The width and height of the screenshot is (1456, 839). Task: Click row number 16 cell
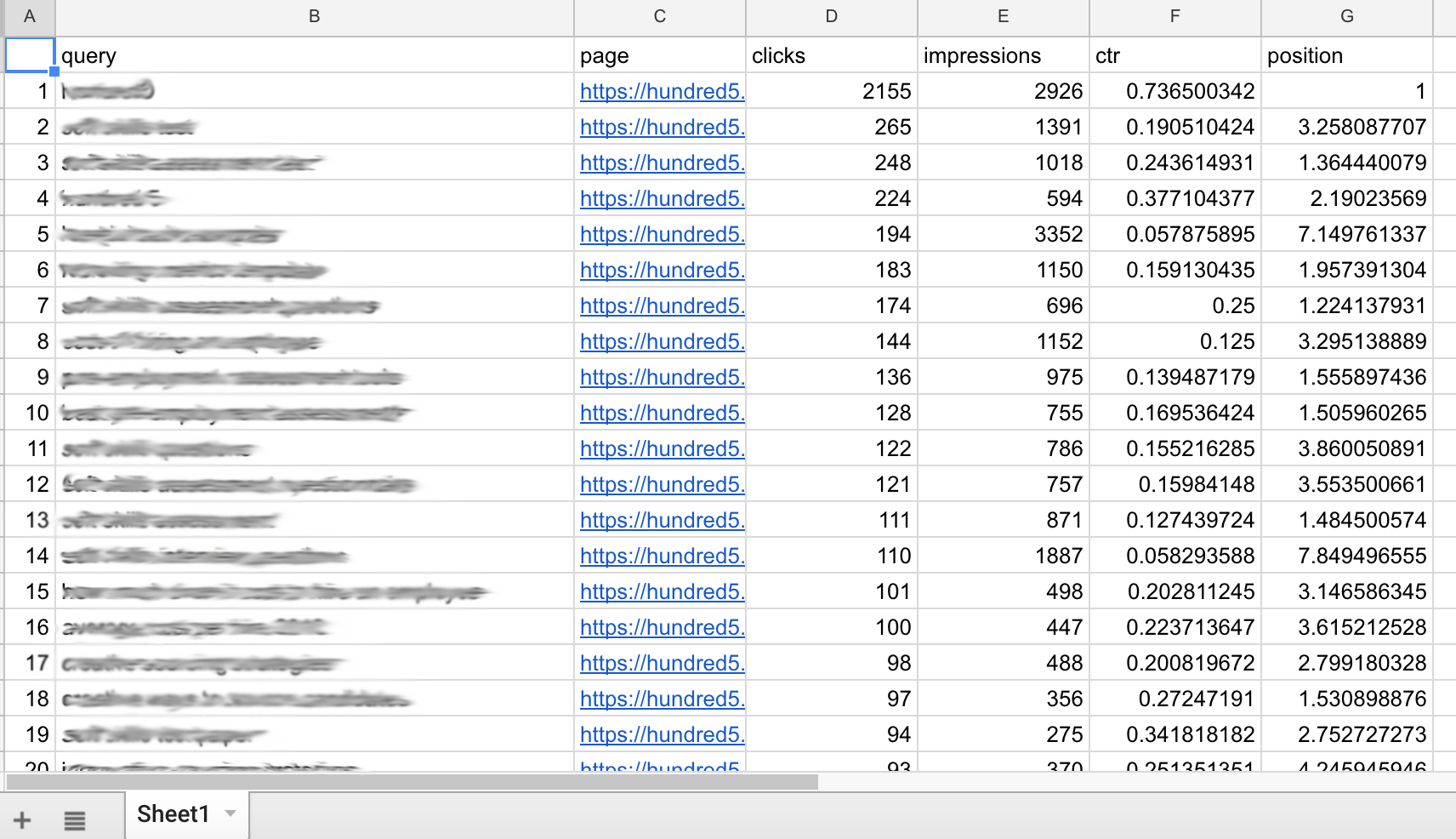30,627
